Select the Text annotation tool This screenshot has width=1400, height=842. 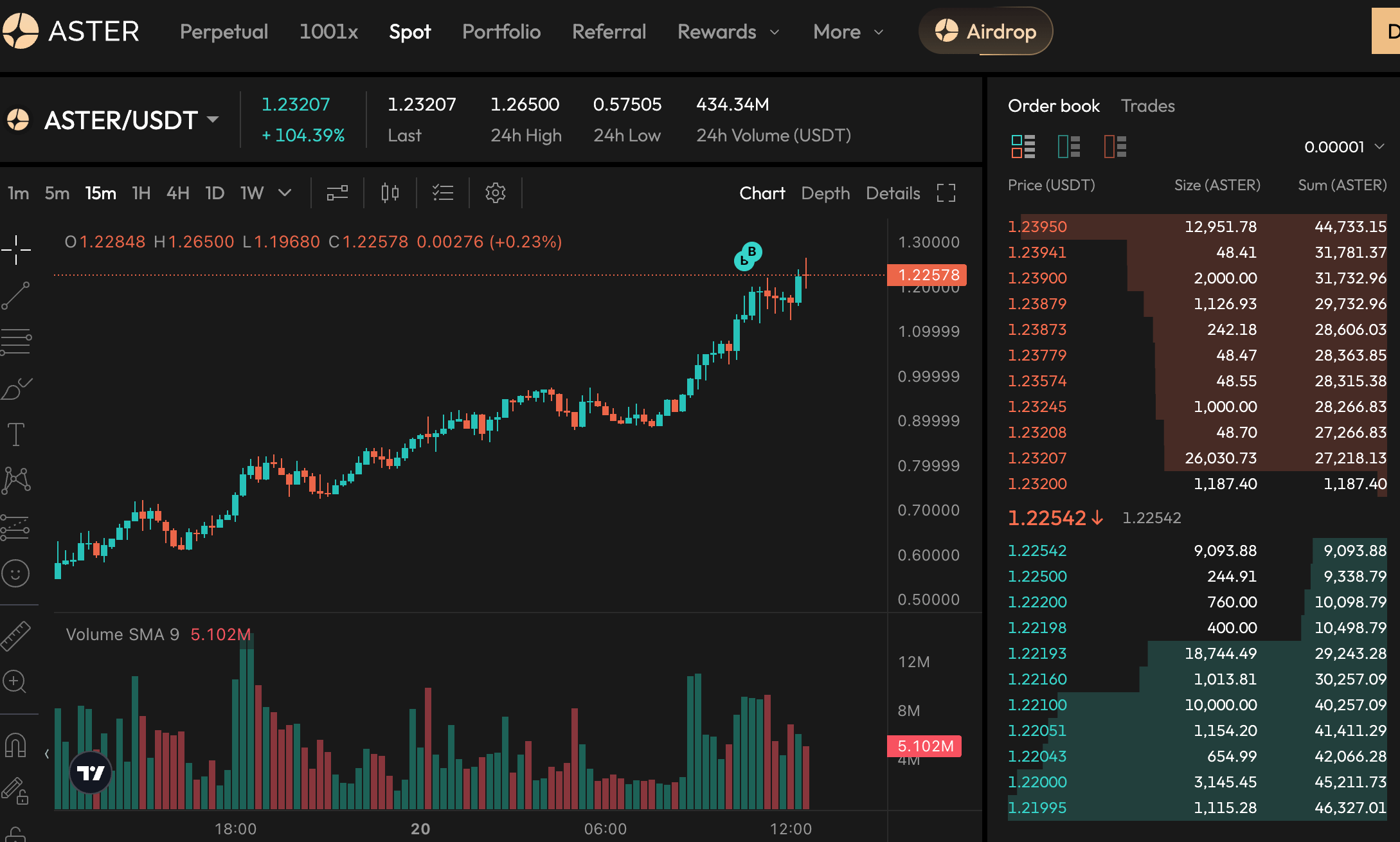16,434
